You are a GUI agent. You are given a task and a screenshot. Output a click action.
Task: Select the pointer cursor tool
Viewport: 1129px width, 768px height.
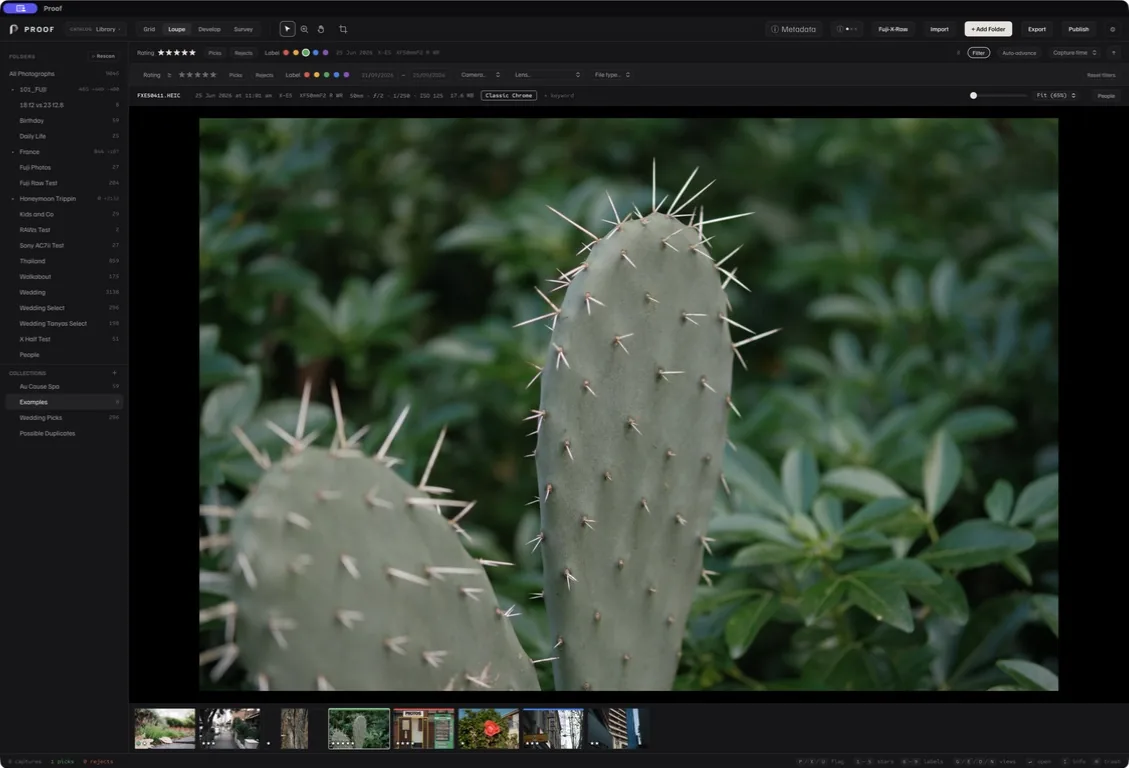(x=287, y=30)
